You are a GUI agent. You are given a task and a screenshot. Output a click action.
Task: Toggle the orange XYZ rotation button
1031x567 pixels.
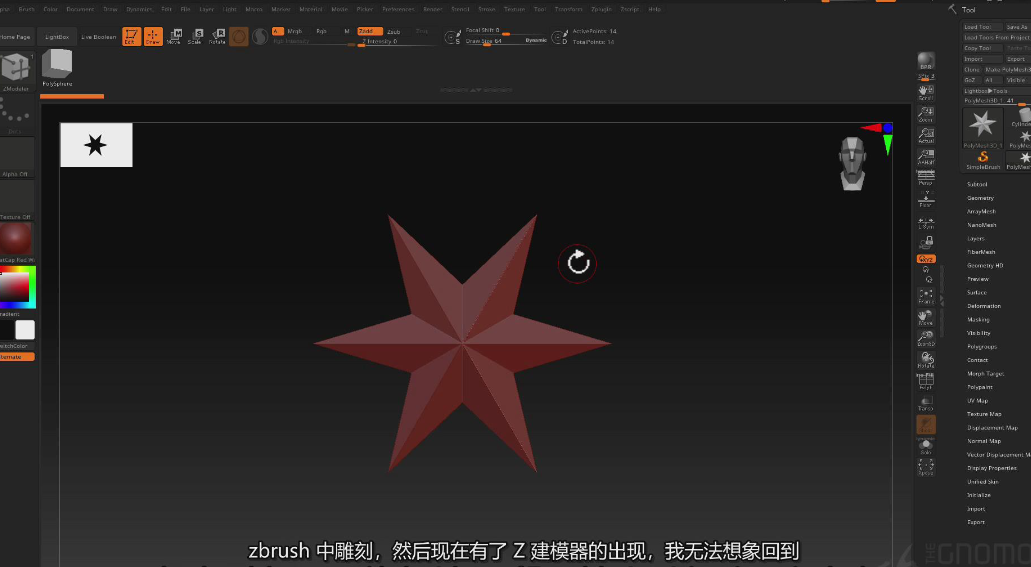(x=926, y=259)
